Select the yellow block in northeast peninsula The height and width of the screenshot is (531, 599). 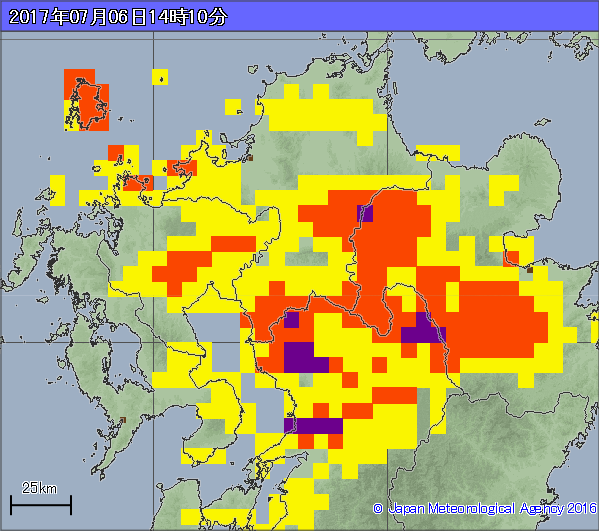[x=504, y=191]
